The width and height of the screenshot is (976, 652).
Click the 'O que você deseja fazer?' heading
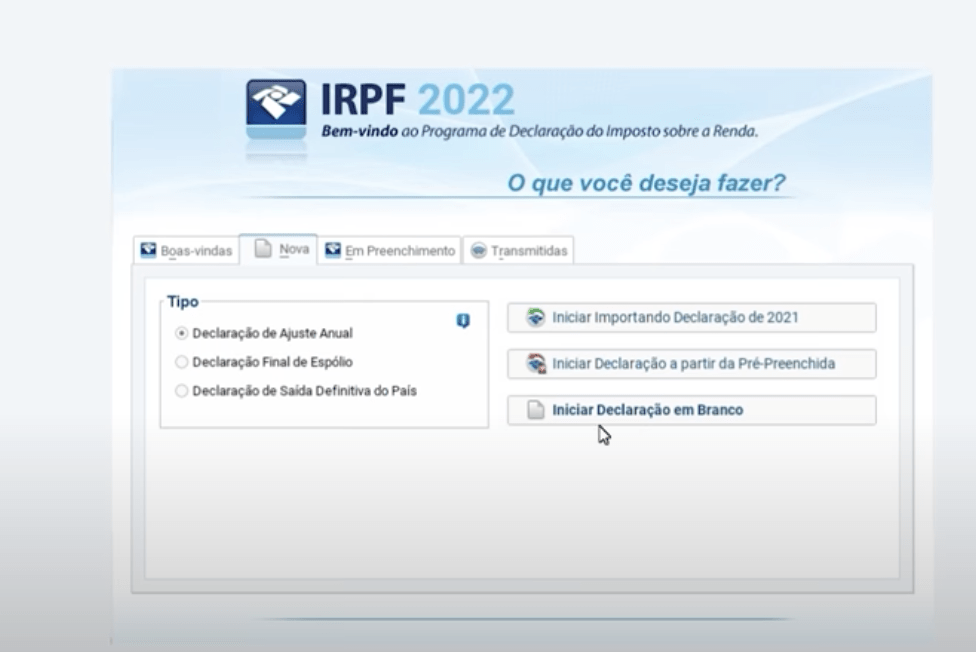(646, 183)
